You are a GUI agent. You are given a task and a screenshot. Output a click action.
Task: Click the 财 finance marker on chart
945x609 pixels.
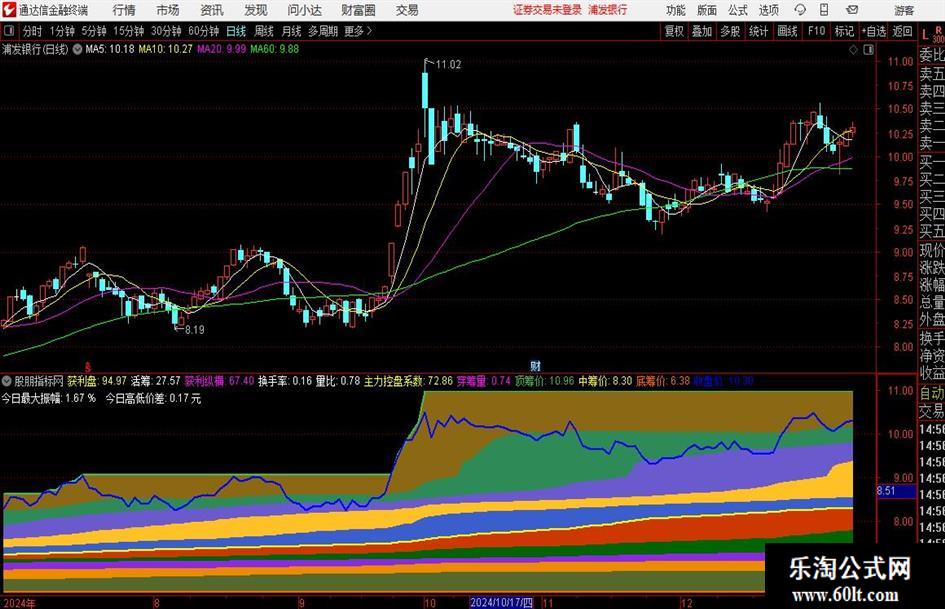point(535,365)
